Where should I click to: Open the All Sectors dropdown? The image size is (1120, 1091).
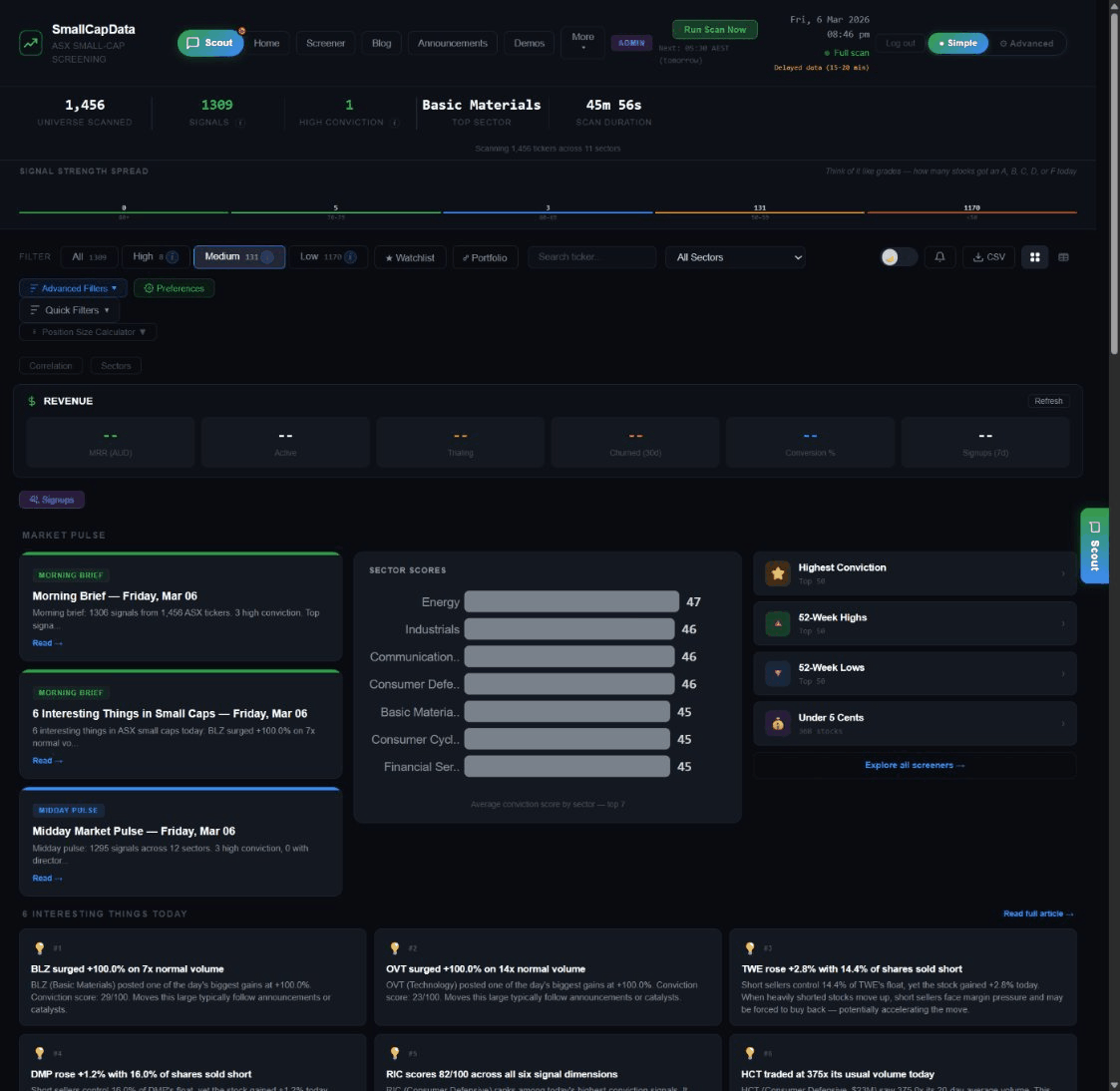[735, 257]
